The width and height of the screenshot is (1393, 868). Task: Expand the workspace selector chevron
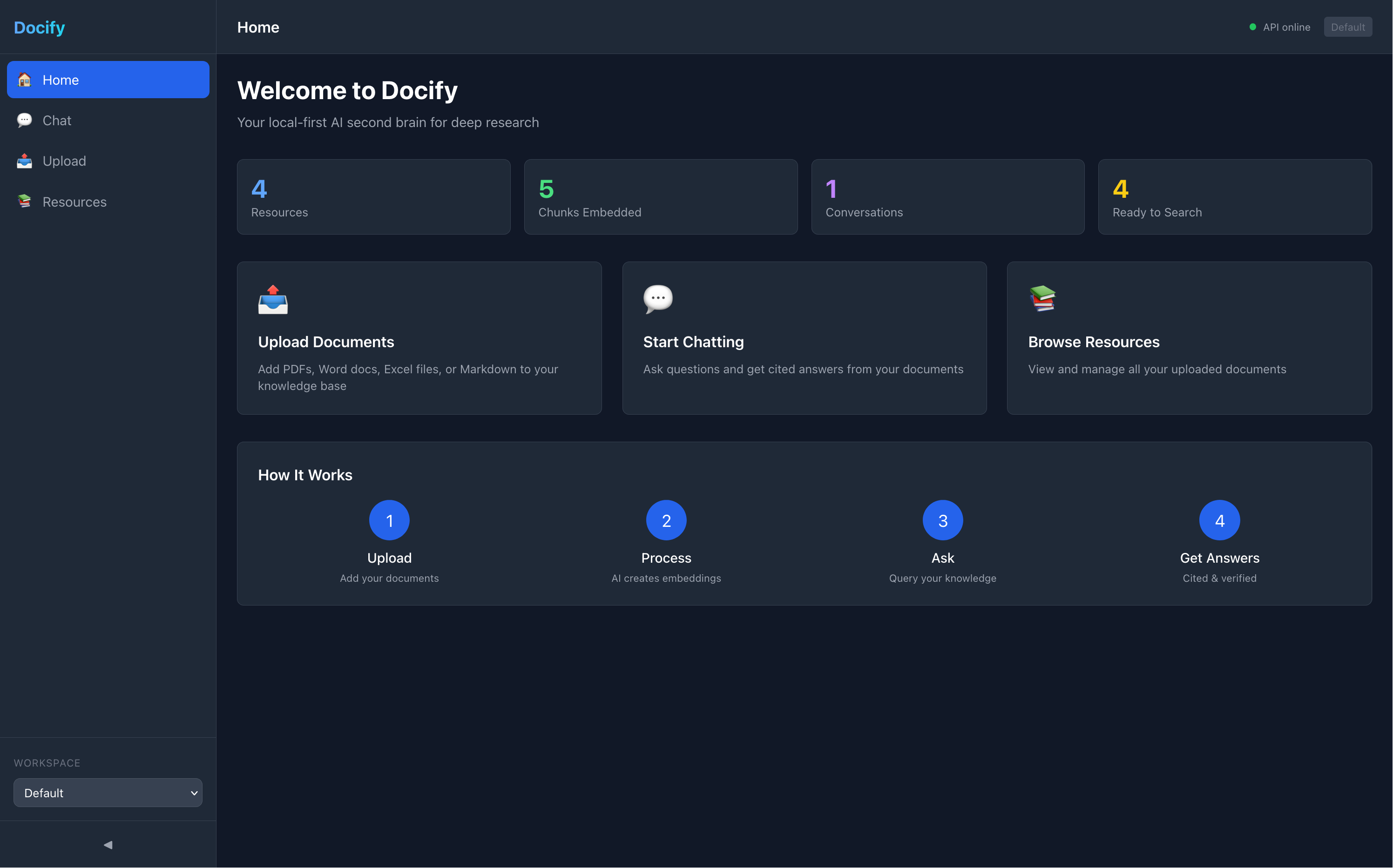(194, 793)
